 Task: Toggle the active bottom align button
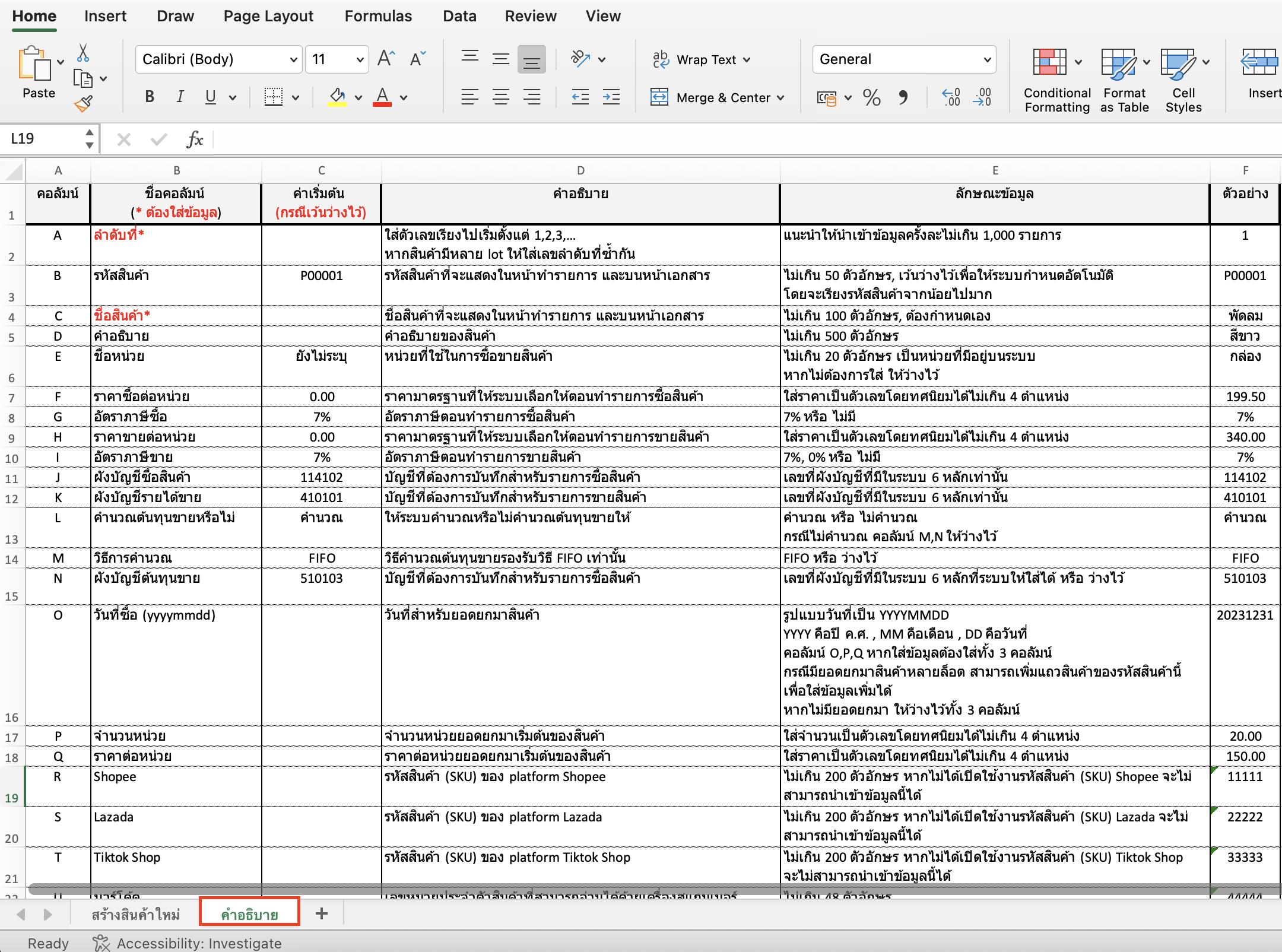[532, 59]
